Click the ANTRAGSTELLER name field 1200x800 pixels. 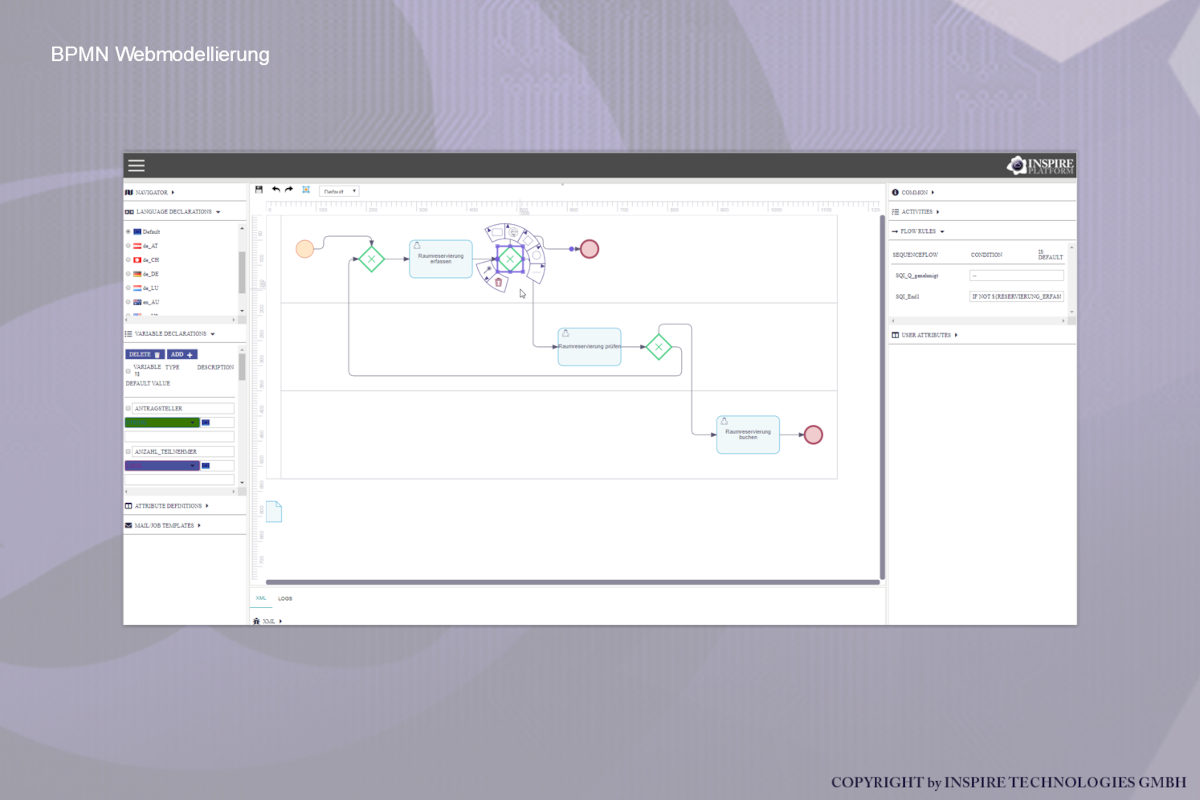[183, 408]
